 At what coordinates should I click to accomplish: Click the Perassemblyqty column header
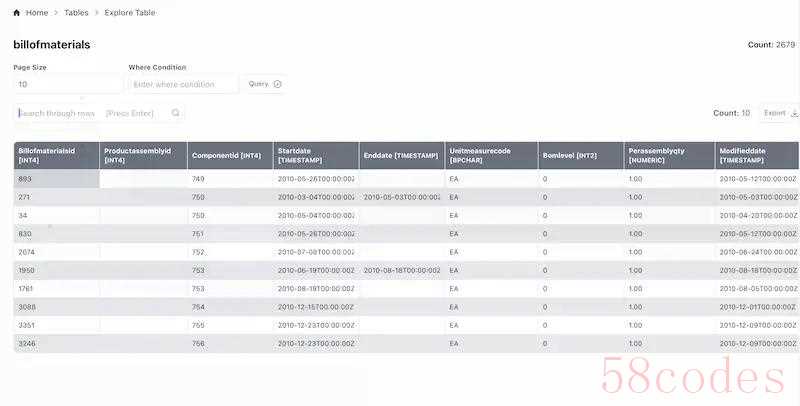pos(668,155)
